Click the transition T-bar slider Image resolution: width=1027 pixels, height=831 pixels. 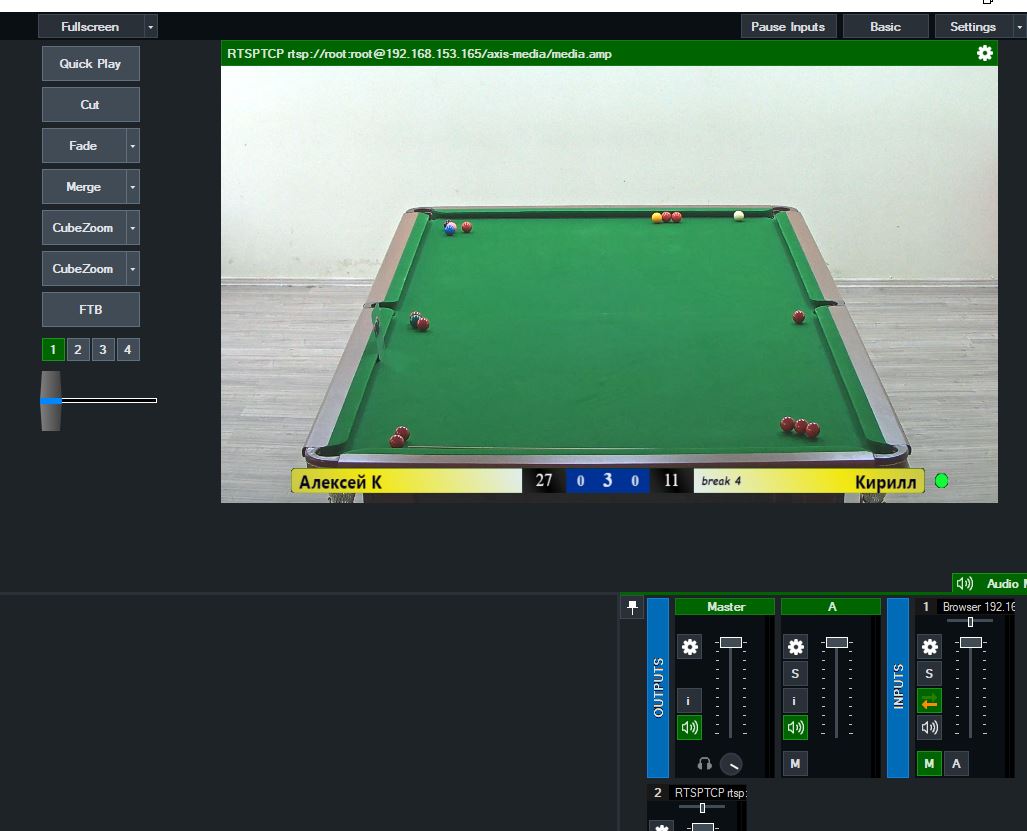51,400
